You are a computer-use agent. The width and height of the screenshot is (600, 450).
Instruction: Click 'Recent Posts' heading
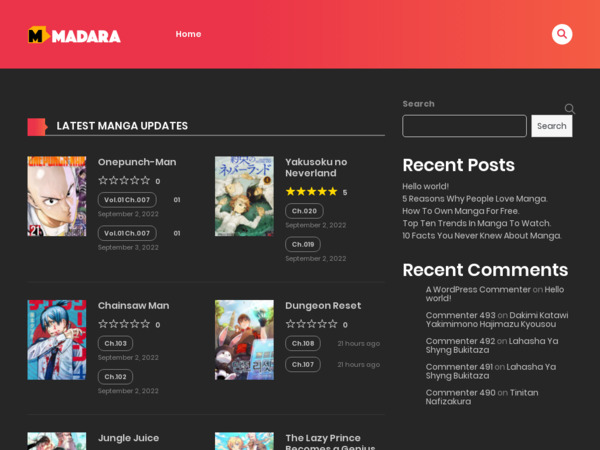pos(458,165)
